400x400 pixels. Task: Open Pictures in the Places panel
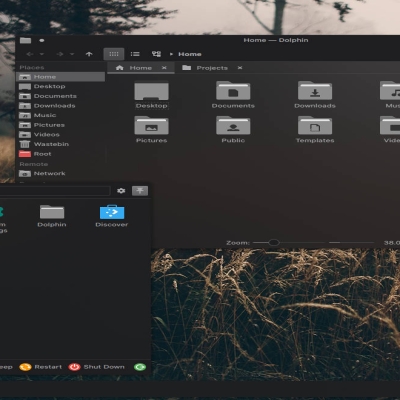coord(61,125)
